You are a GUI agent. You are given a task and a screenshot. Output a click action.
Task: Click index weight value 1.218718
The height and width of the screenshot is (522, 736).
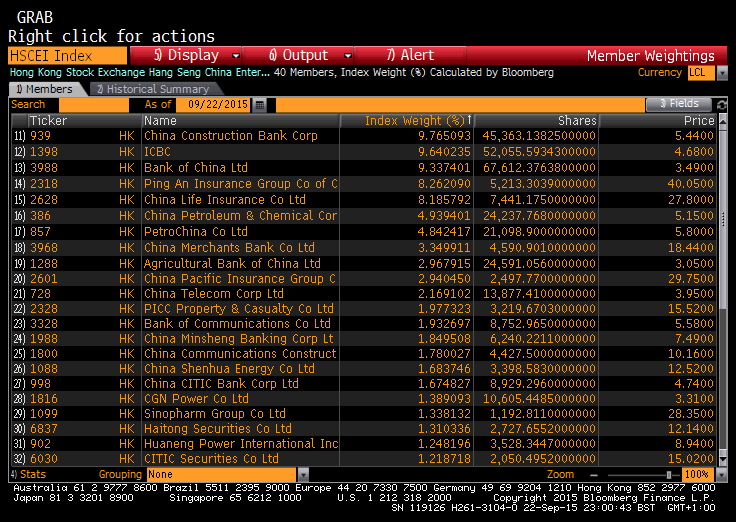(x=444, y=459)
